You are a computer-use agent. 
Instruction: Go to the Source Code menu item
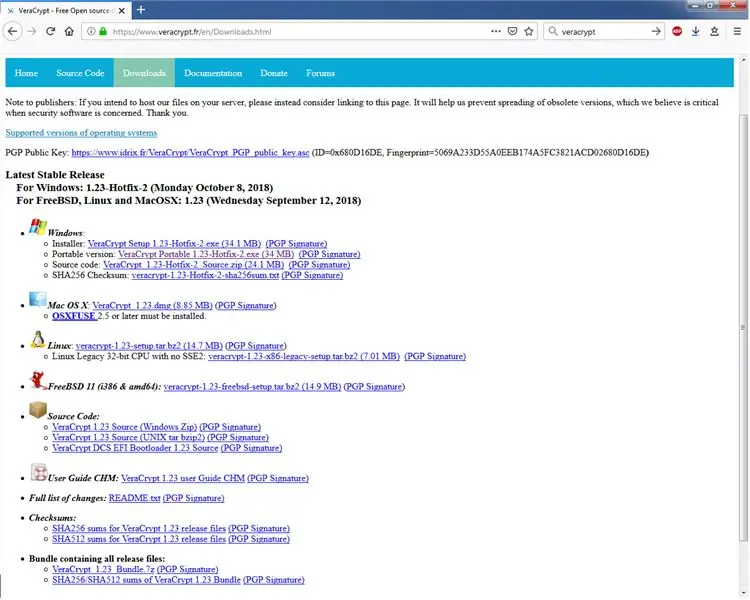[80, 73]
